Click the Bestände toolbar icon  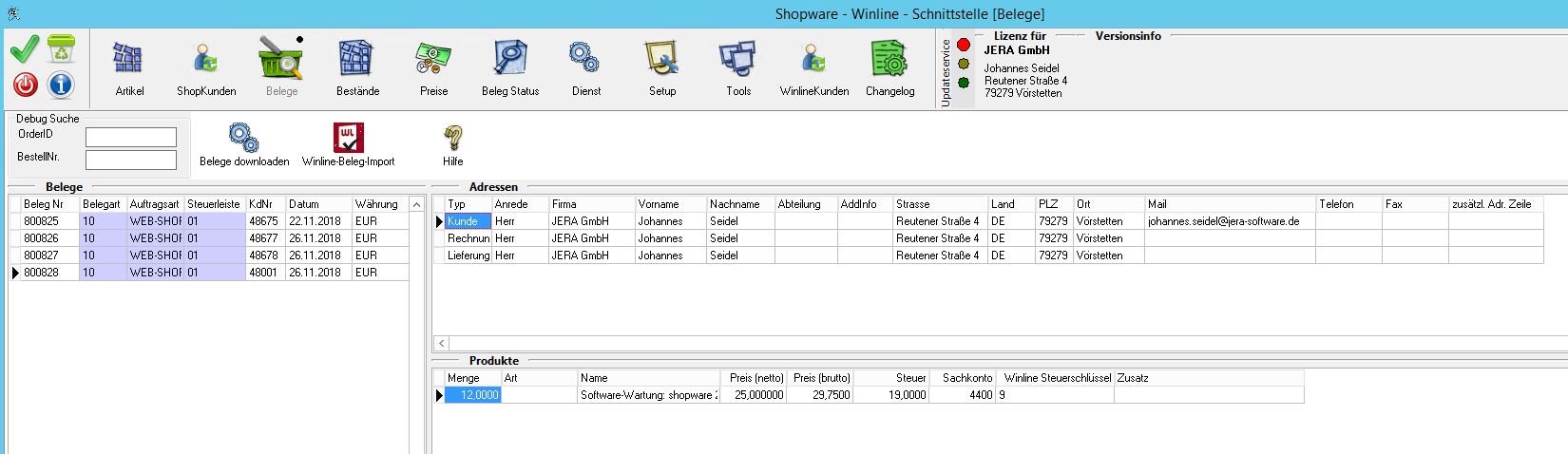click(x=357, y=67)
